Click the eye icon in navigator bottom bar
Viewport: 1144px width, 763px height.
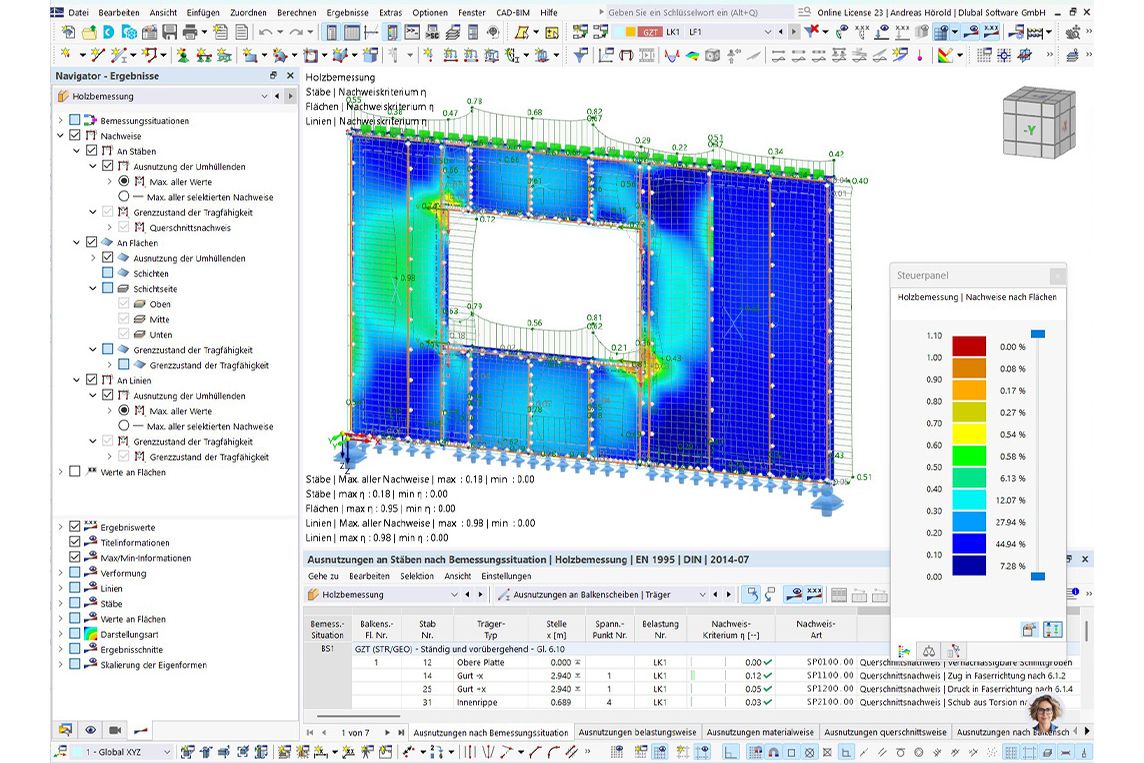(x=90, y=730)
